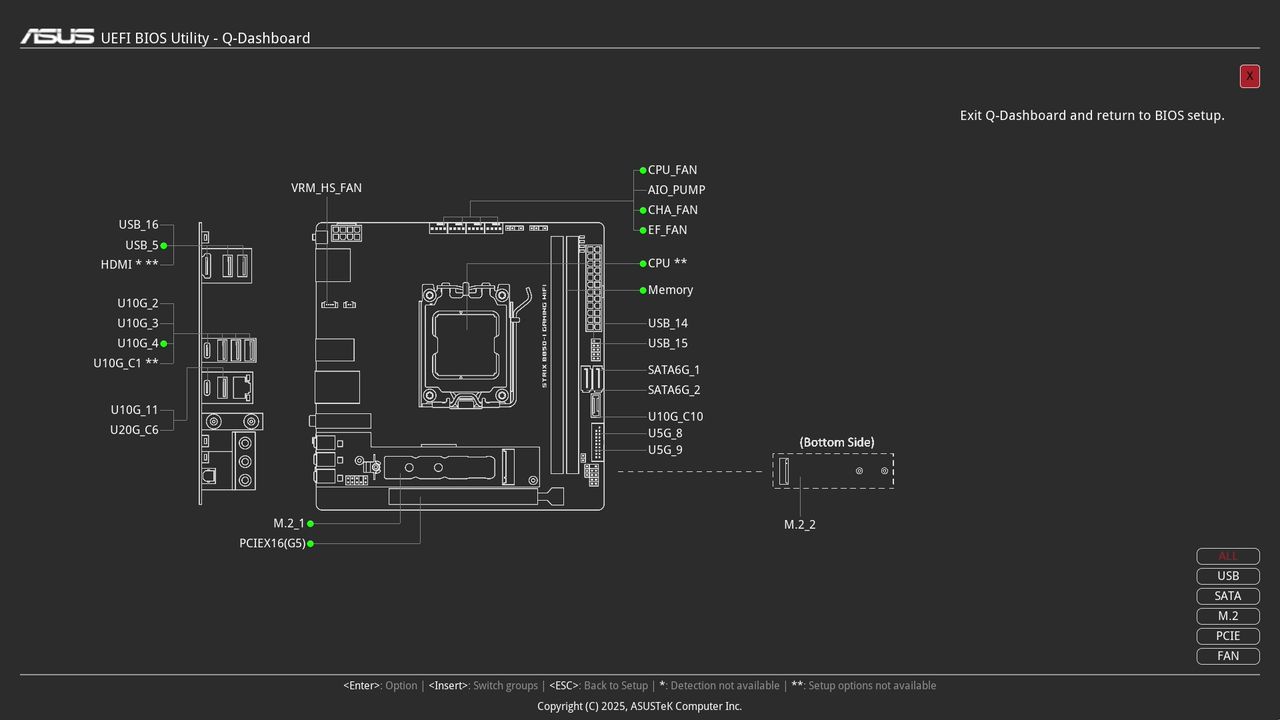Switch to the SATA device group
The height and width of the screenshot is (720, 1280).
(x=1228, y=596)
